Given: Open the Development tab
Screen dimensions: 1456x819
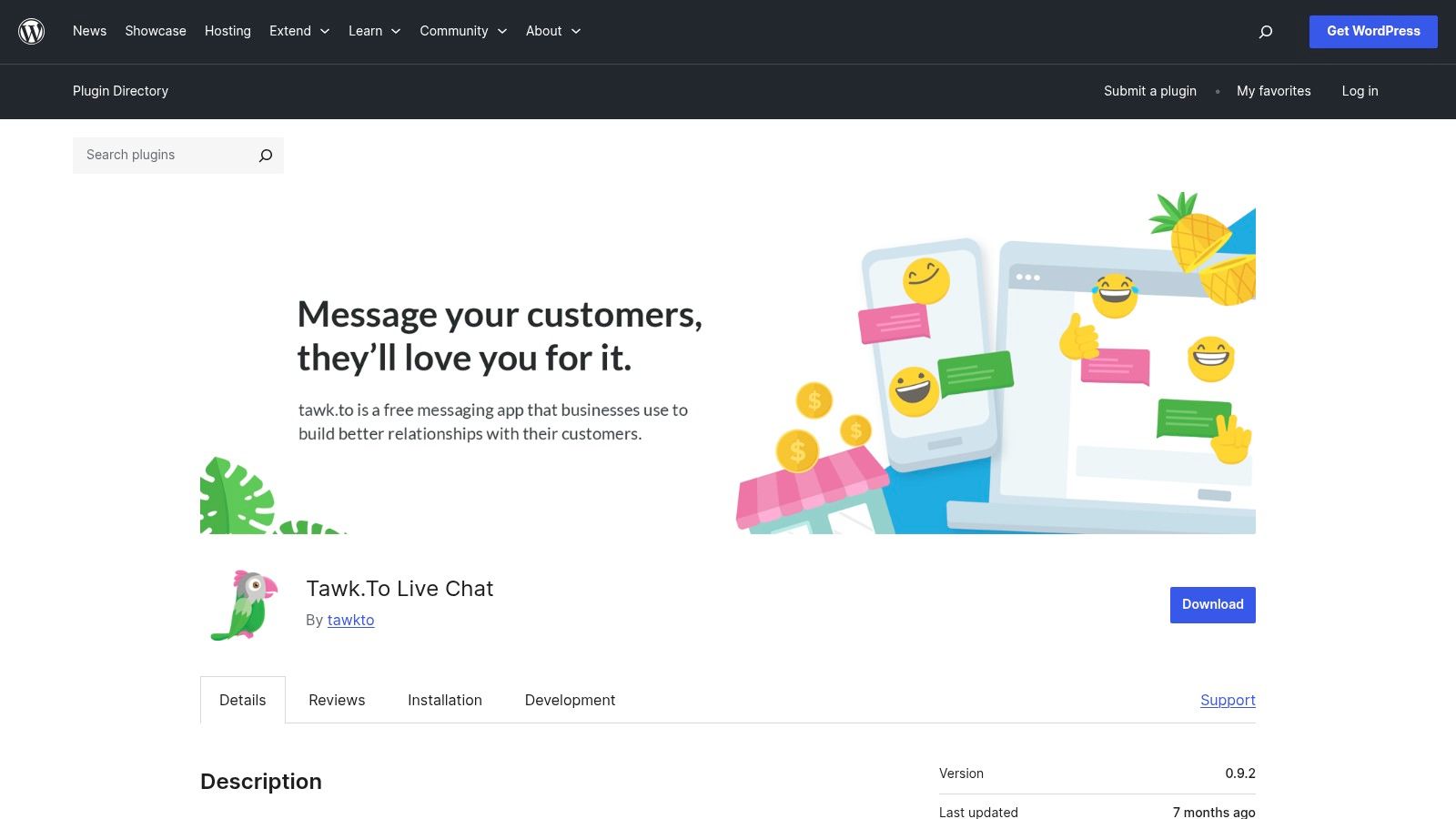Looking at the screenshot, I should (571, 700).
